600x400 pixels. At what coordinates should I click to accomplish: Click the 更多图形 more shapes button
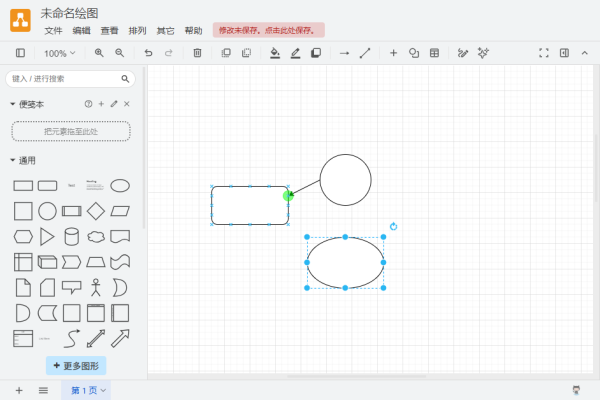(76, 366)
